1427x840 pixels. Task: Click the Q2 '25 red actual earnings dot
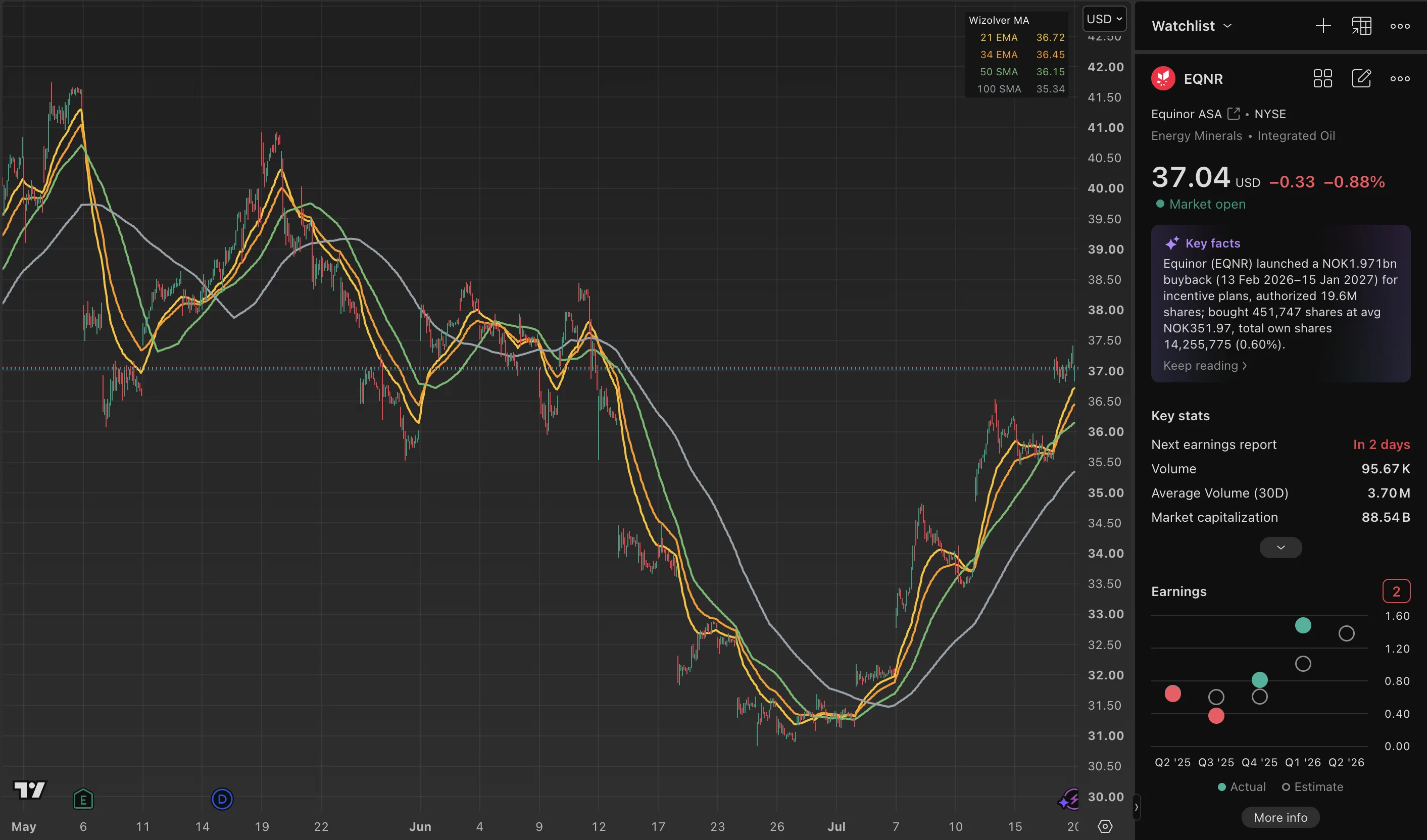pos(1173,694)
